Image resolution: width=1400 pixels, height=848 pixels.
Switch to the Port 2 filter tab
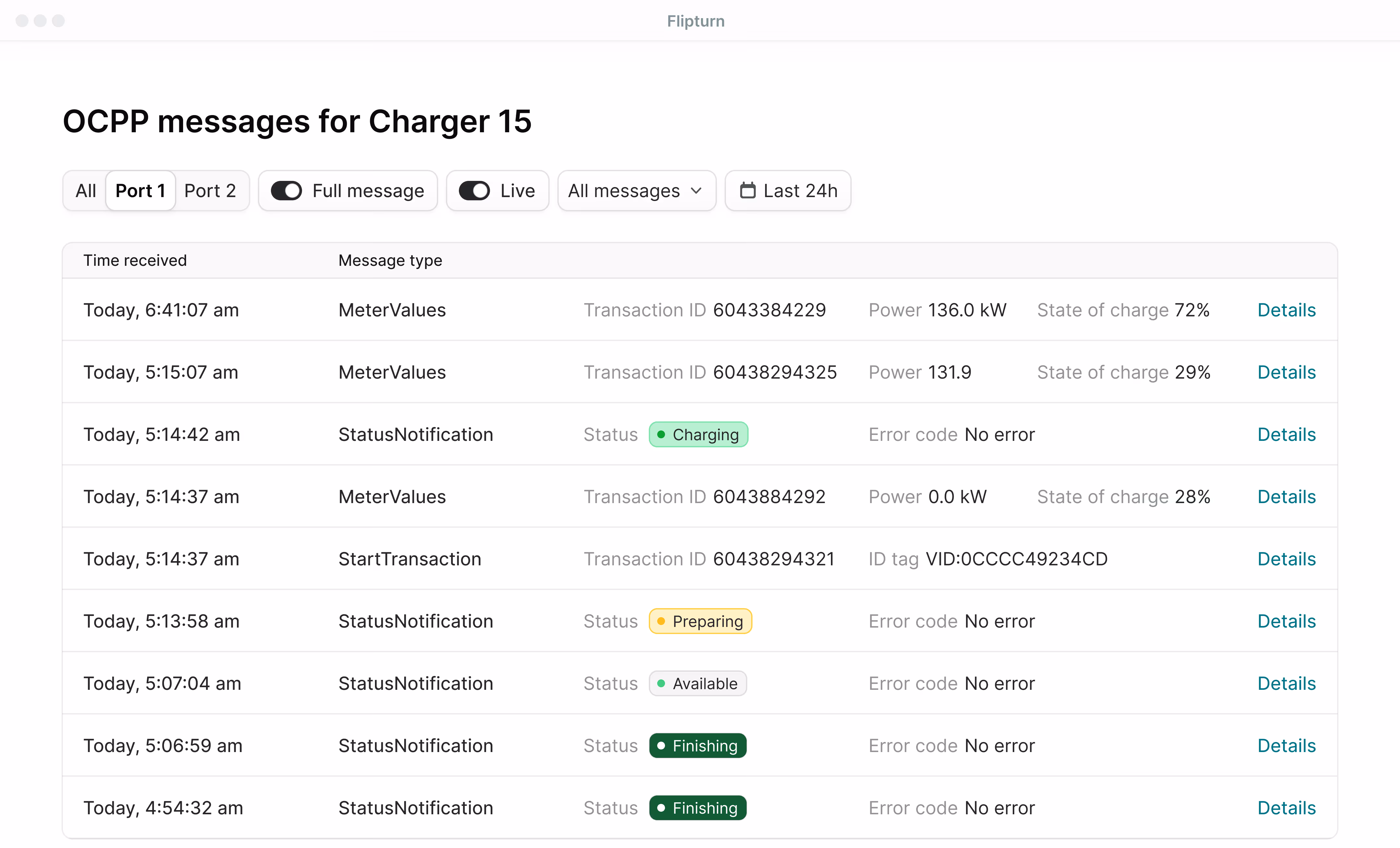(x=210, y=190)
